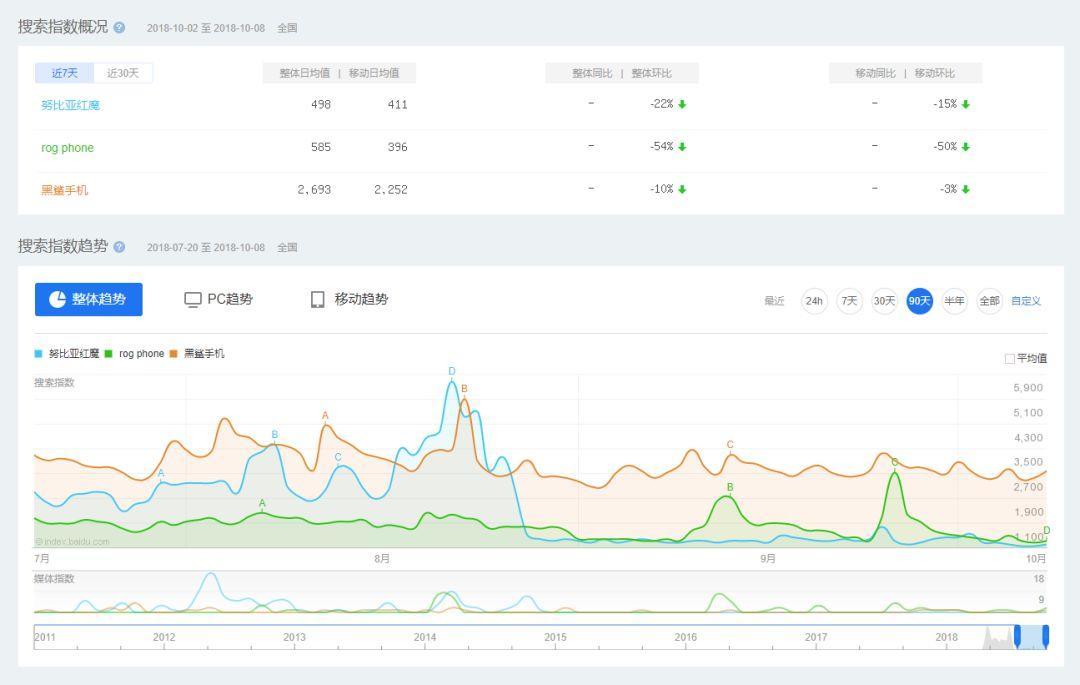Select the 全部 time range
The width and height of the screenshot is (1080, 685).
coord(989,301)
